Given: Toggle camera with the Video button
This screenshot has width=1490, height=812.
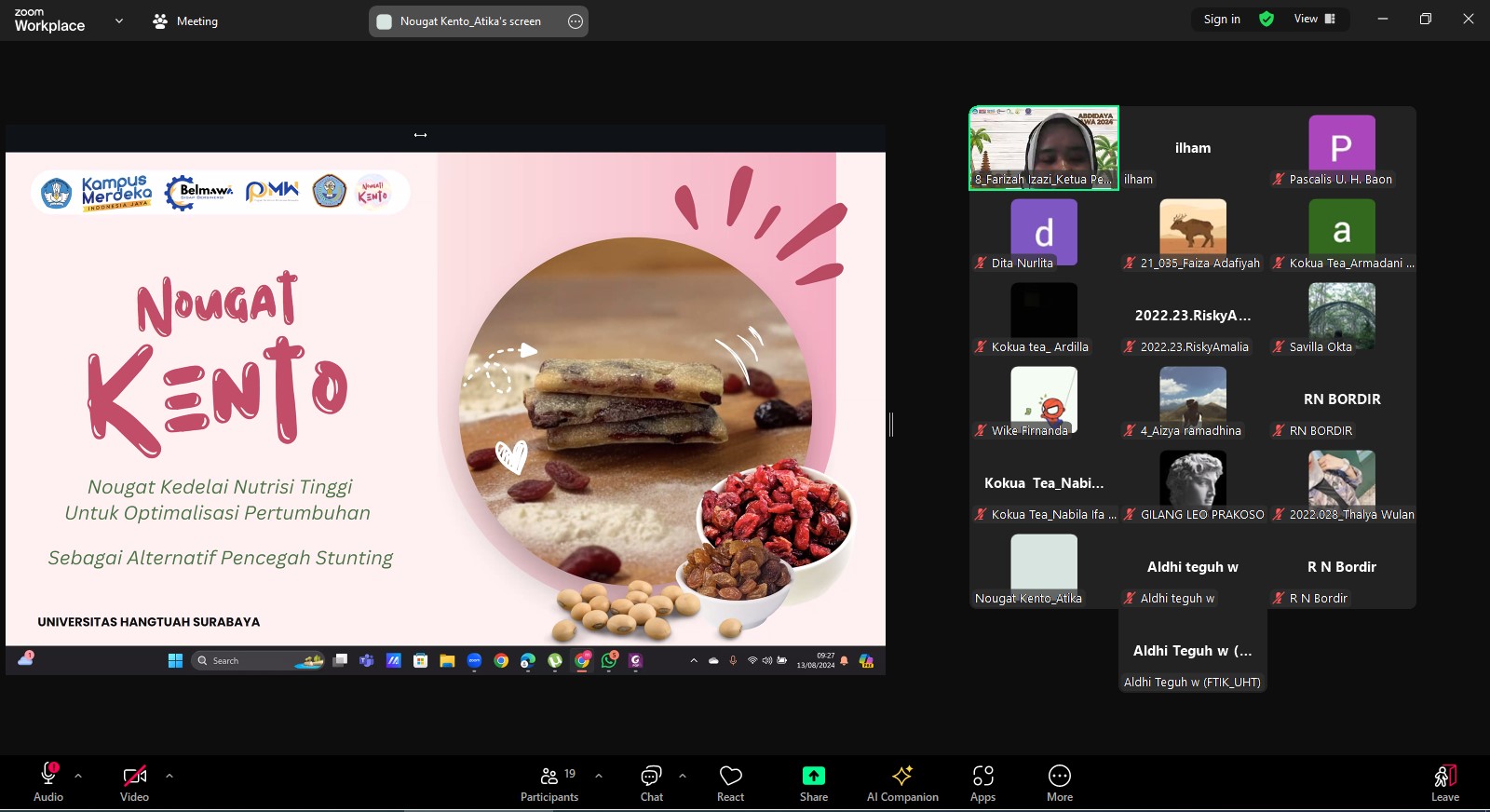Looking at the screenshot, I should click(134, 783).
